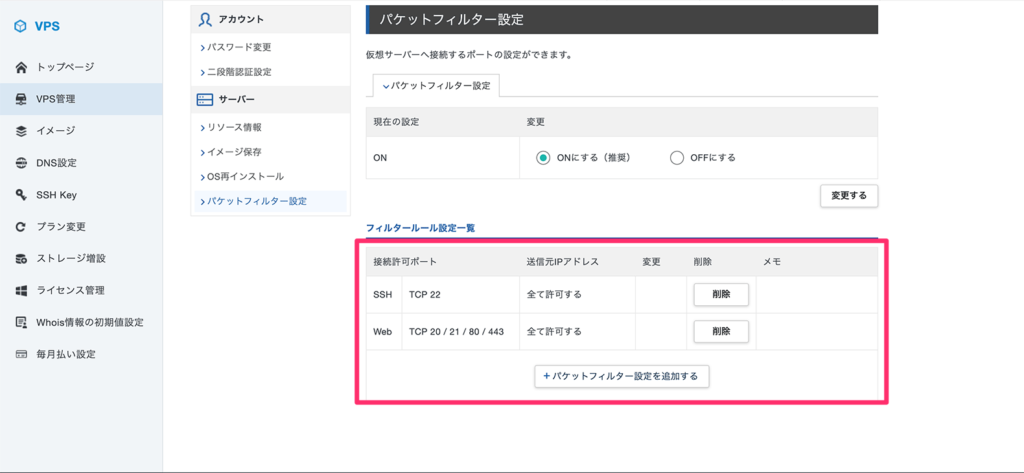Switch to the パケットフィルター設定 tab
This screenshot has width=1024, height=473.
436,86
